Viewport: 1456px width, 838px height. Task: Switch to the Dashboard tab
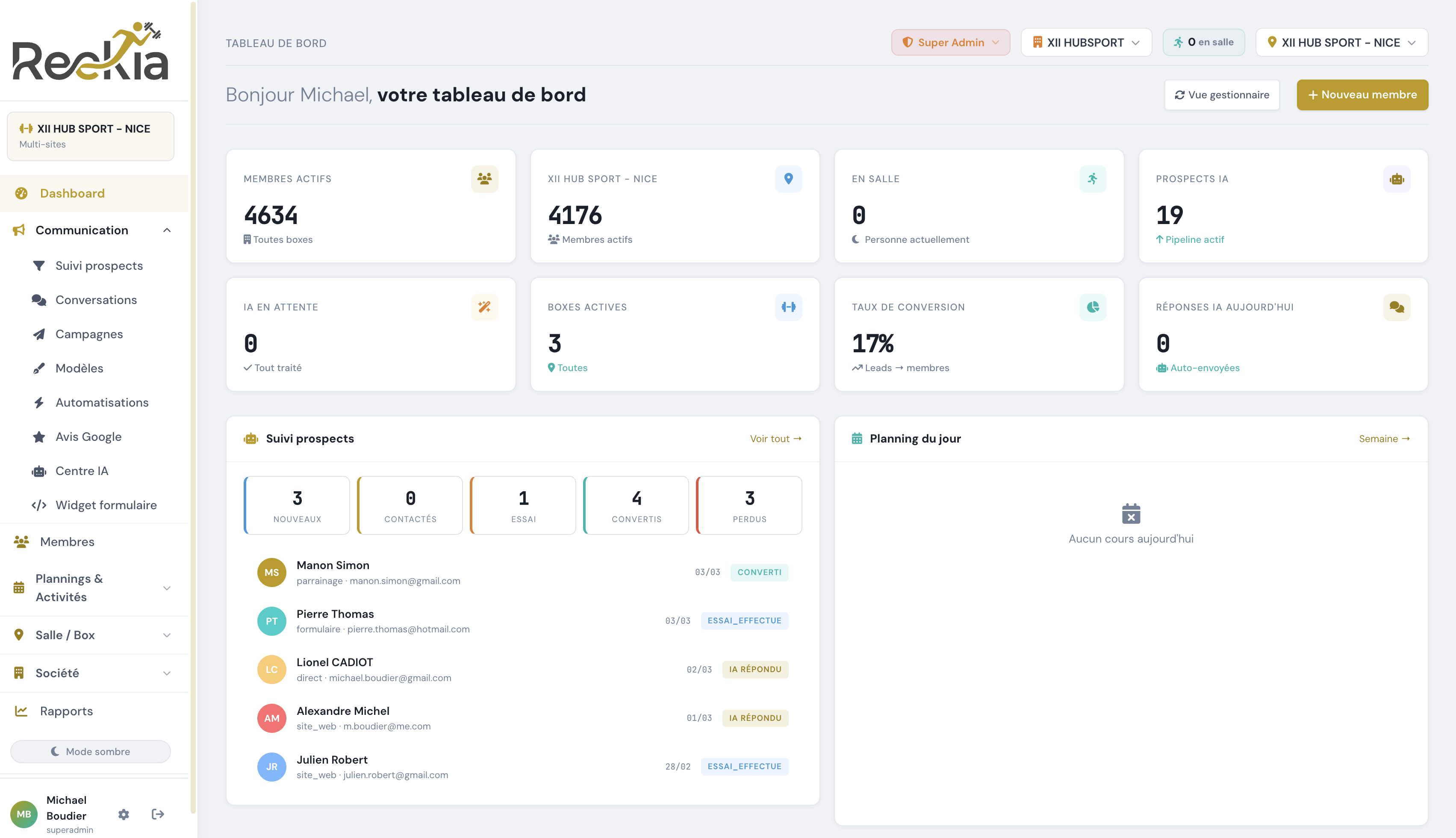(71, 193)
